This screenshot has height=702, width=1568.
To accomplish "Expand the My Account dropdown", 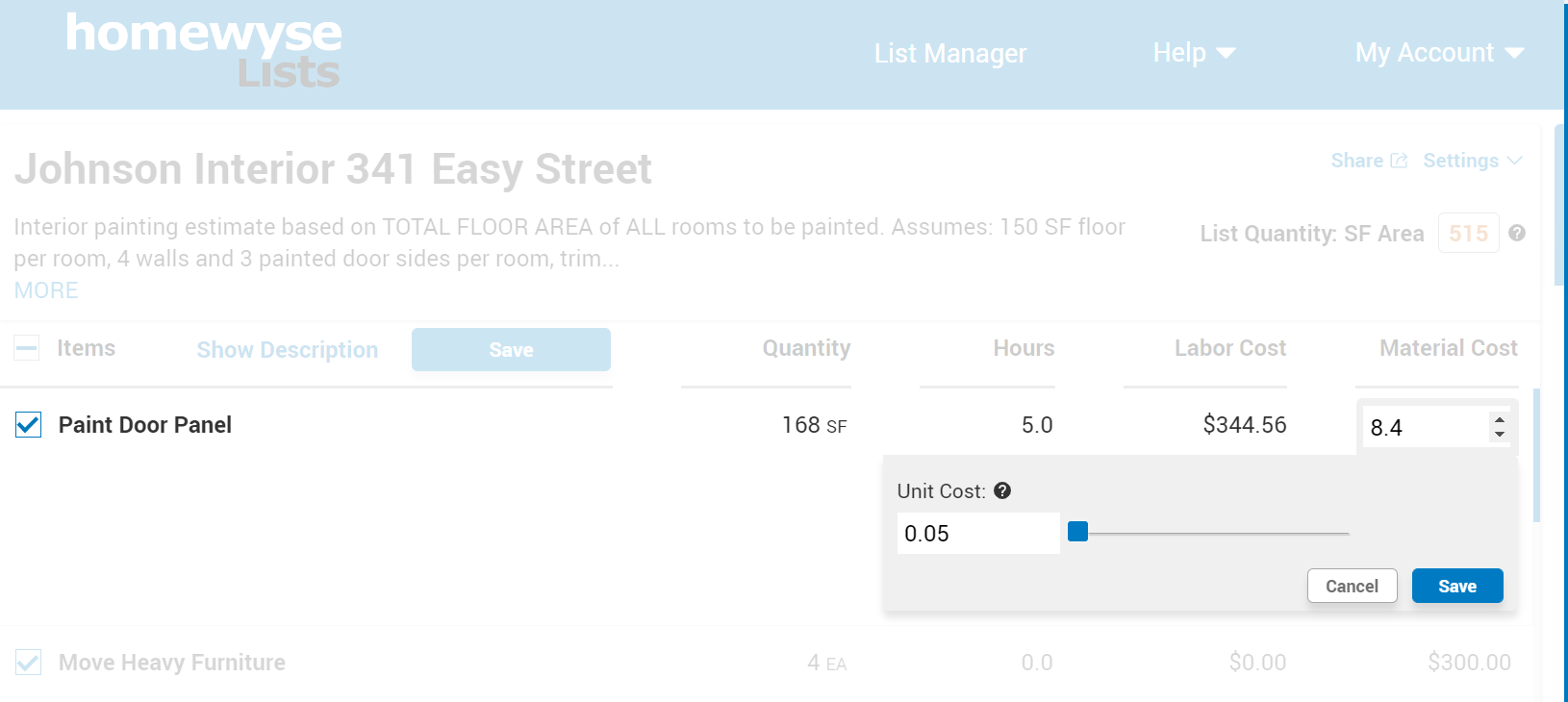I will [1438, 53].
